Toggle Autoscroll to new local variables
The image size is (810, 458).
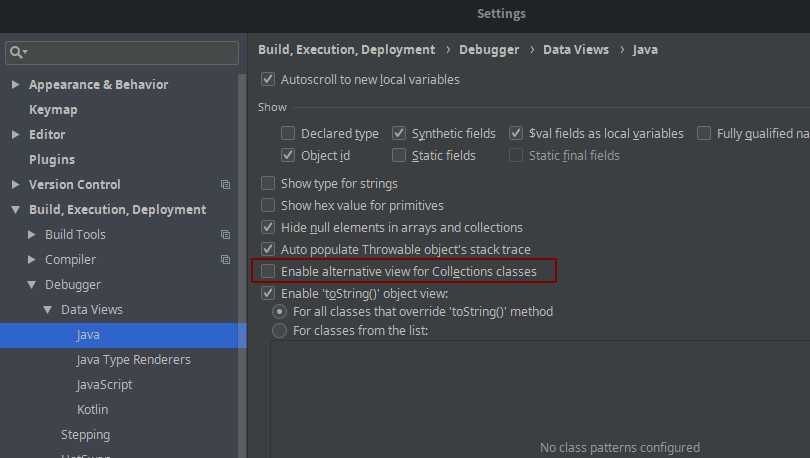268,79
